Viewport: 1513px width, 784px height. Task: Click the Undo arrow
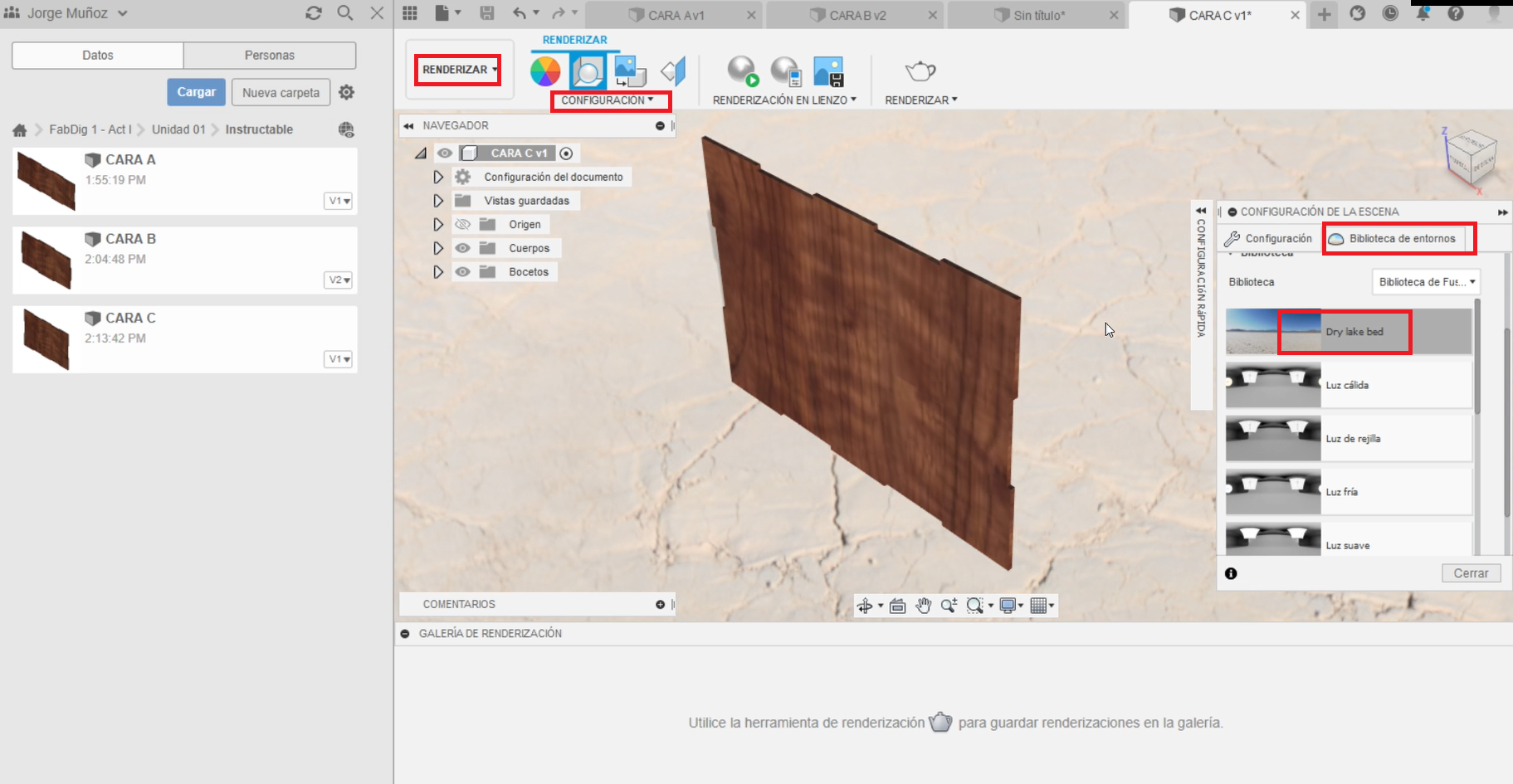[520, 13]
